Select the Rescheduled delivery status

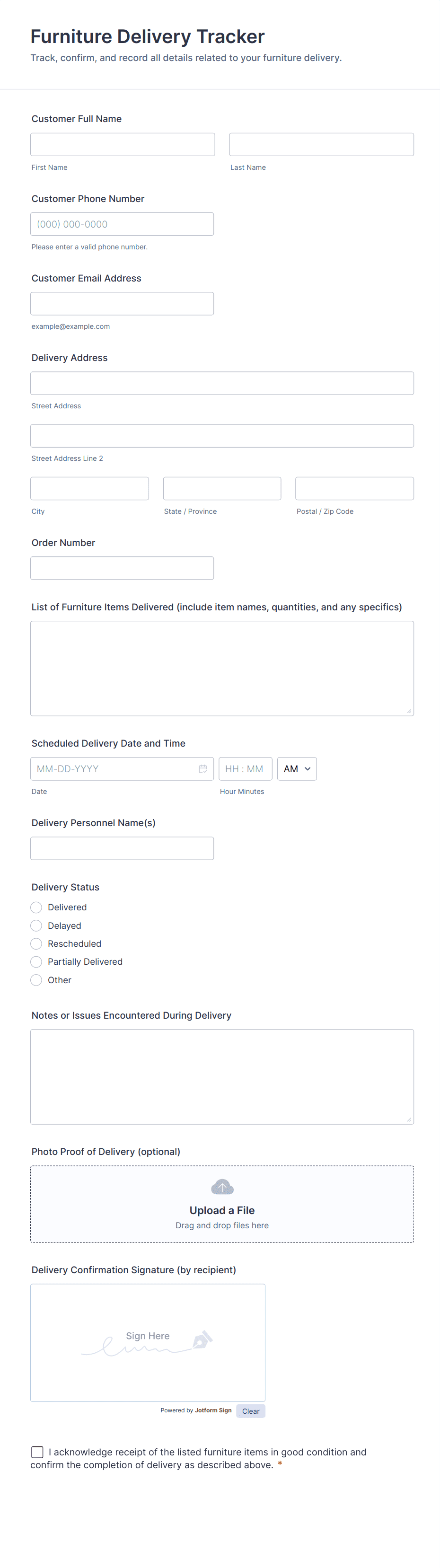pos(36,943)
